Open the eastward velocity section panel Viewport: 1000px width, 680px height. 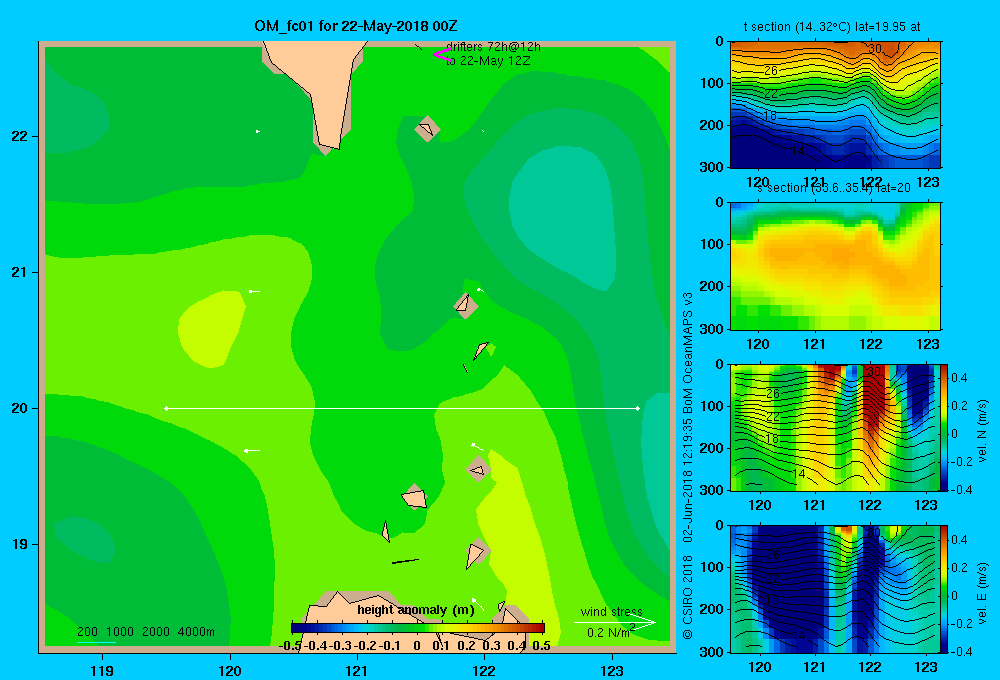coord(835,589)
